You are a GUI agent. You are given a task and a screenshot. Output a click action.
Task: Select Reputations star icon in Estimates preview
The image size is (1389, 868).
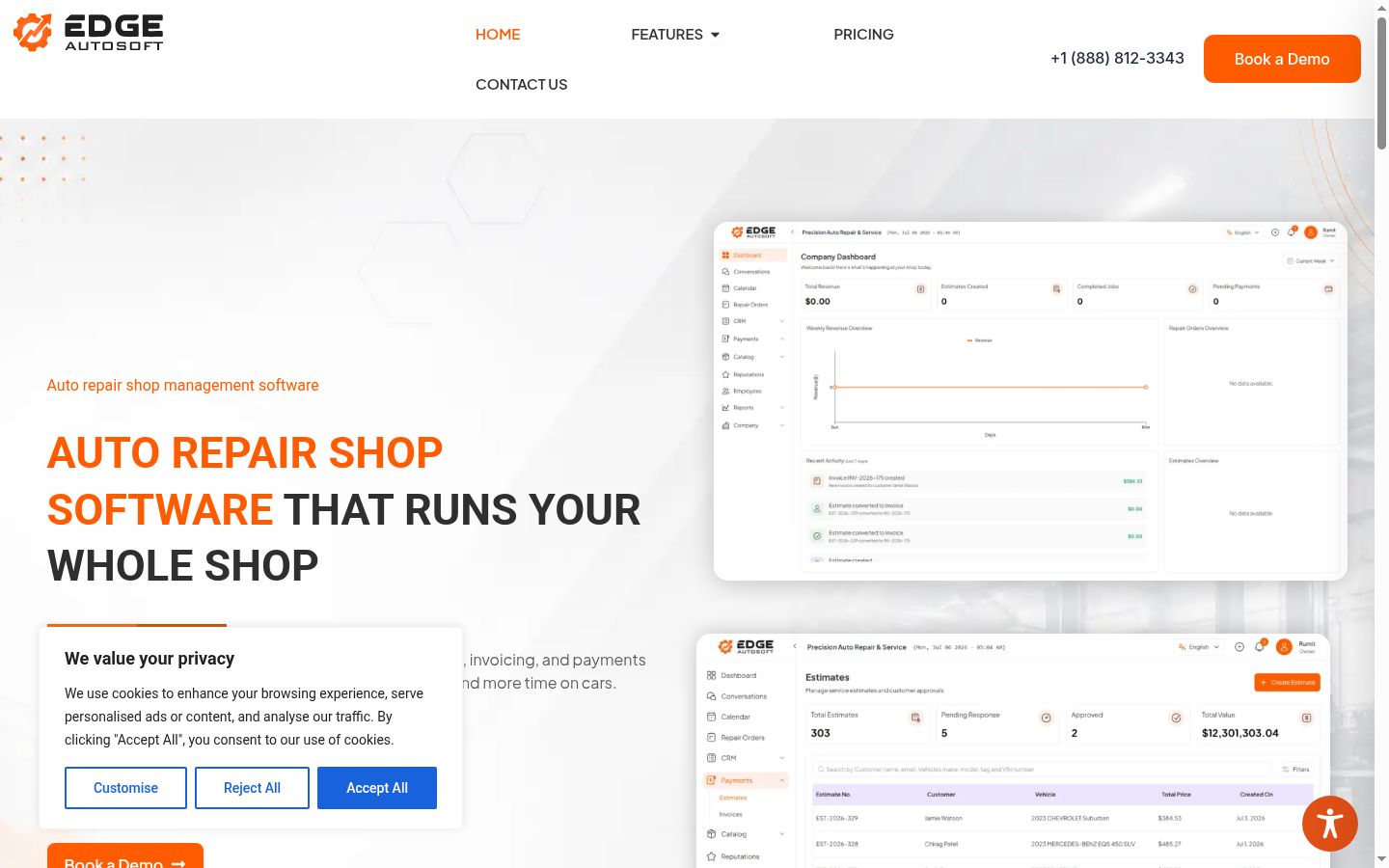712,856
